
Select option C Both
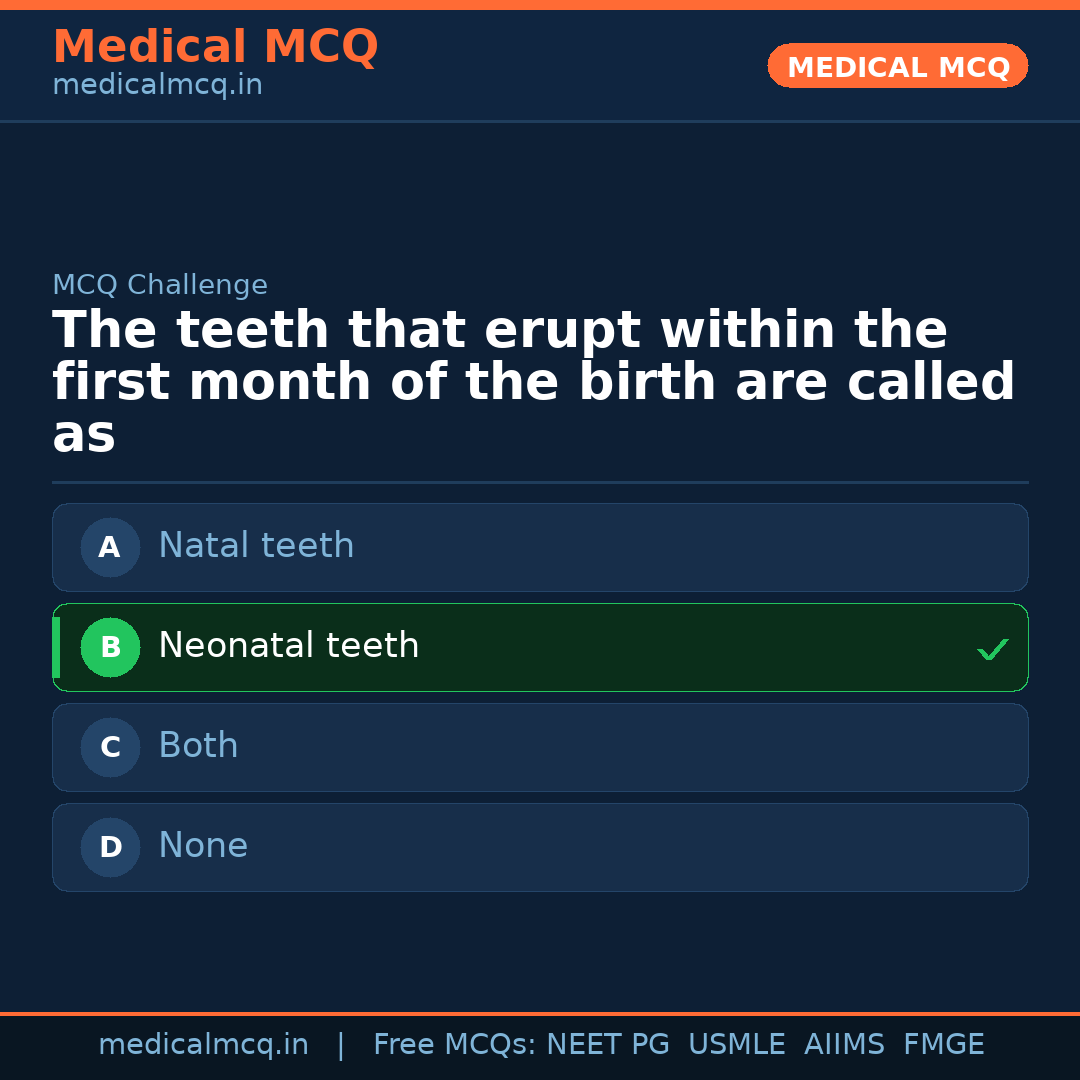click(540, 747)
